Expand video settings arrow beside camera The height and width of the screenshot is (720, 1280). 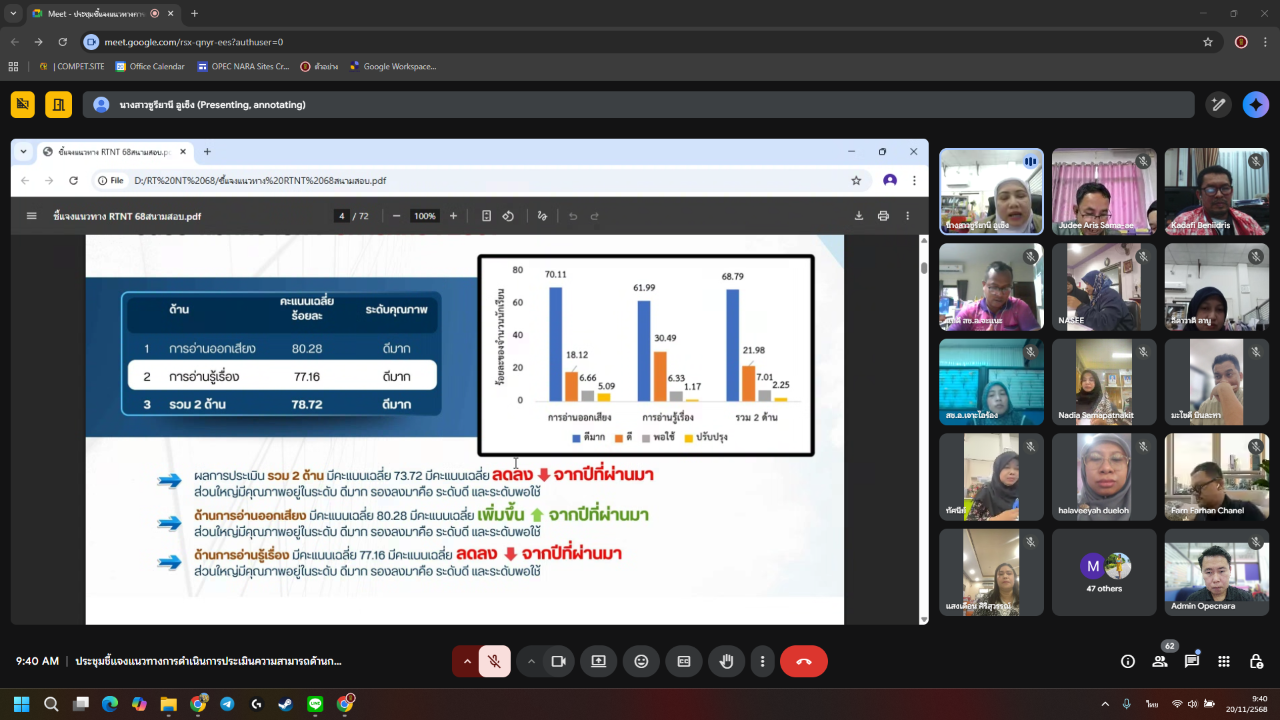click(x=531, y=661)
